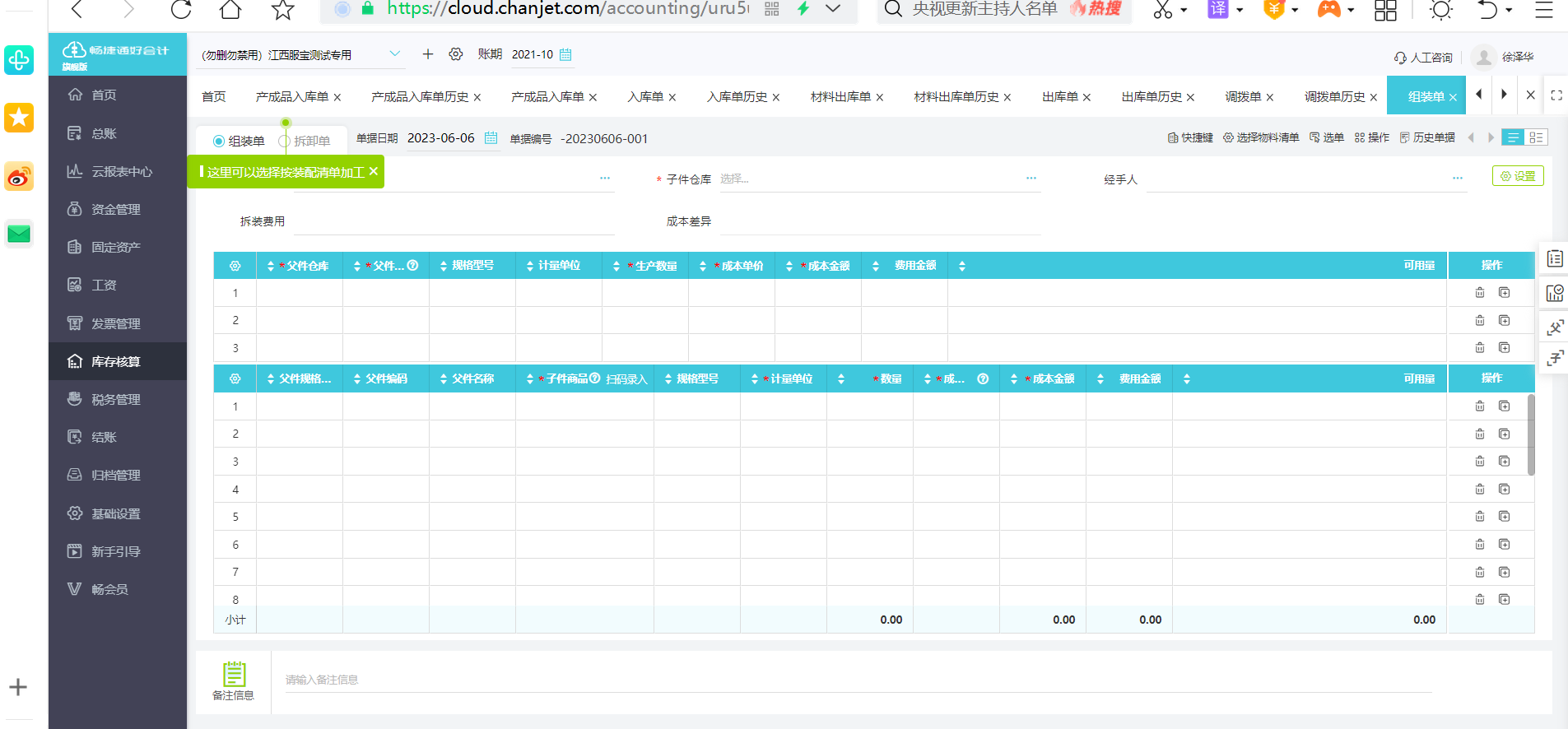
Task: Select the 组装单 radio button
Action: pyautogui.click(x=219, y=142)
